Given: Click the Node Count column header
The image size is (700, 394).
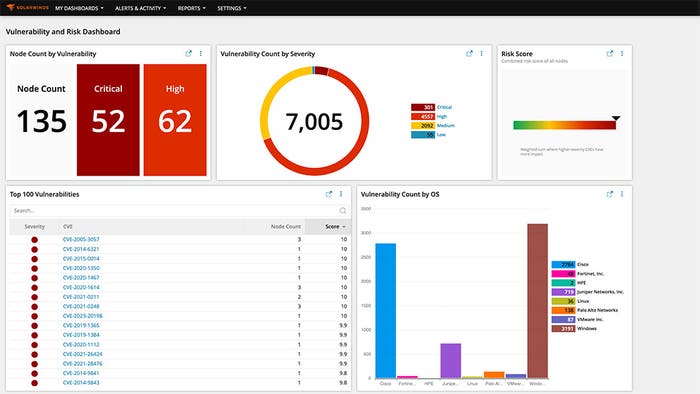Looking at the screenshot, I should (286, 227).
